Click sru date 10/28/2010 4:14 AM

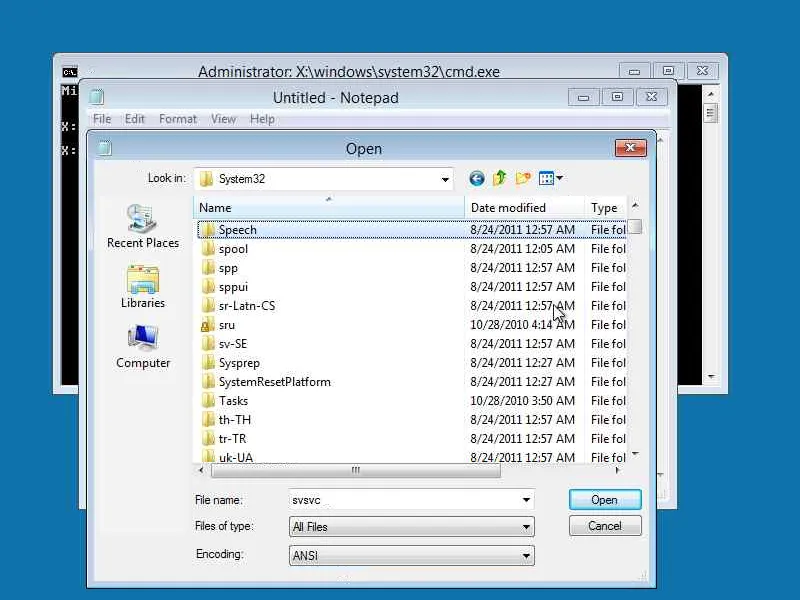[522, 325]
